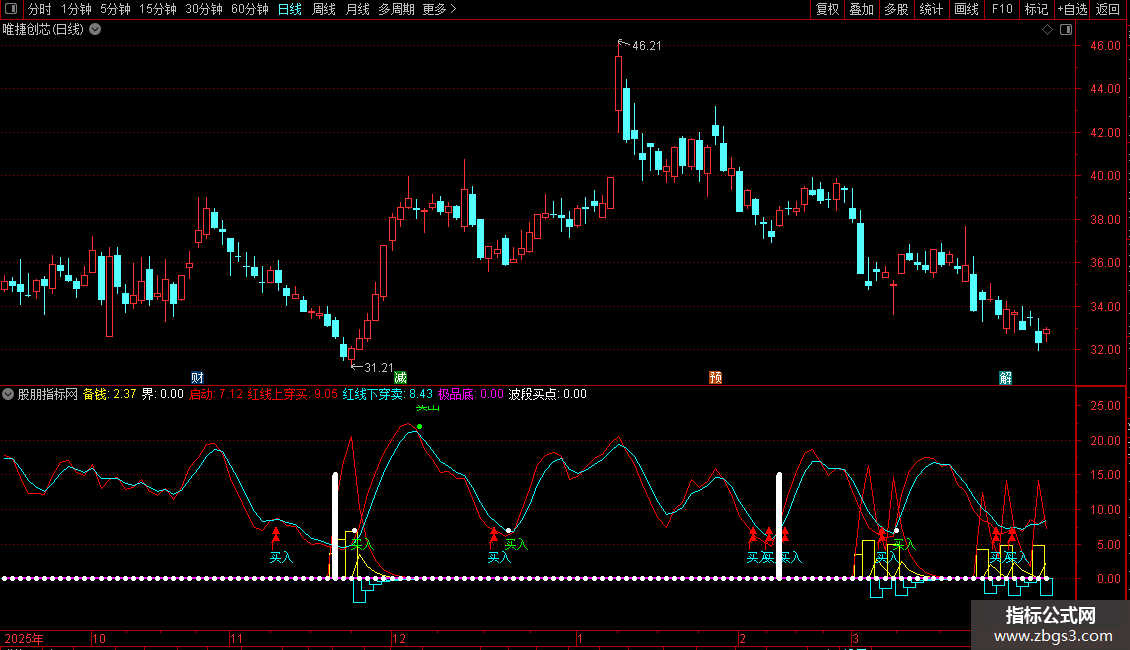Viewport: 1130px width, 650px height.
Task: Click the 31.21 low price label
Action: tap(378, 368)
